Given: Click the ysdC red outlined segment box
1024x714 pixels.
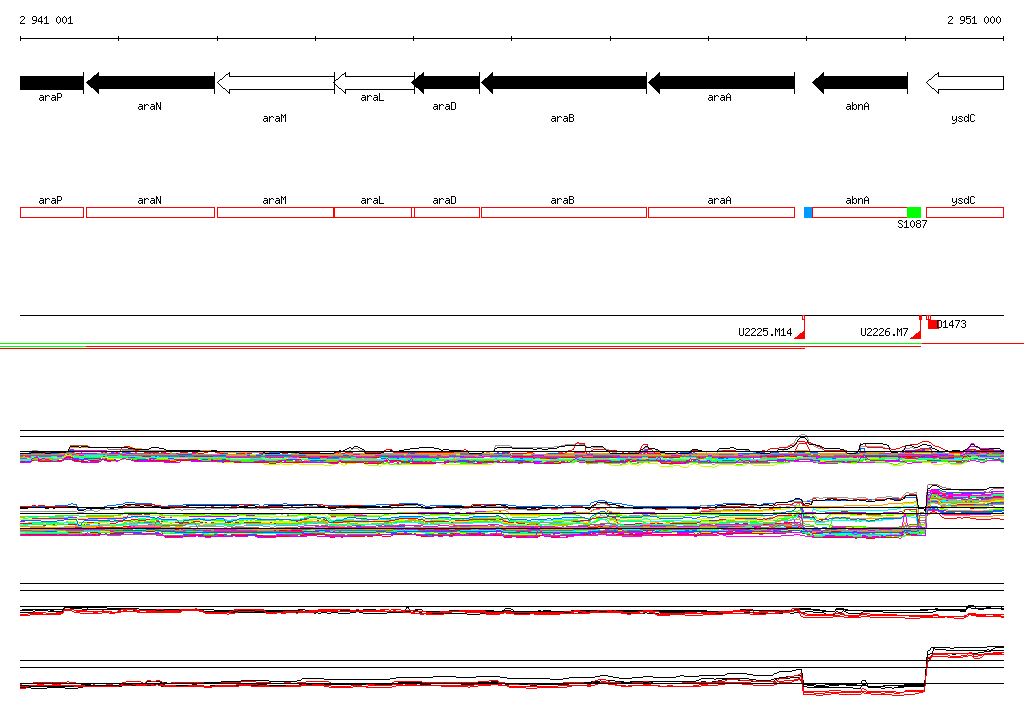Looking at the screenshot, I should click(965, 212).
